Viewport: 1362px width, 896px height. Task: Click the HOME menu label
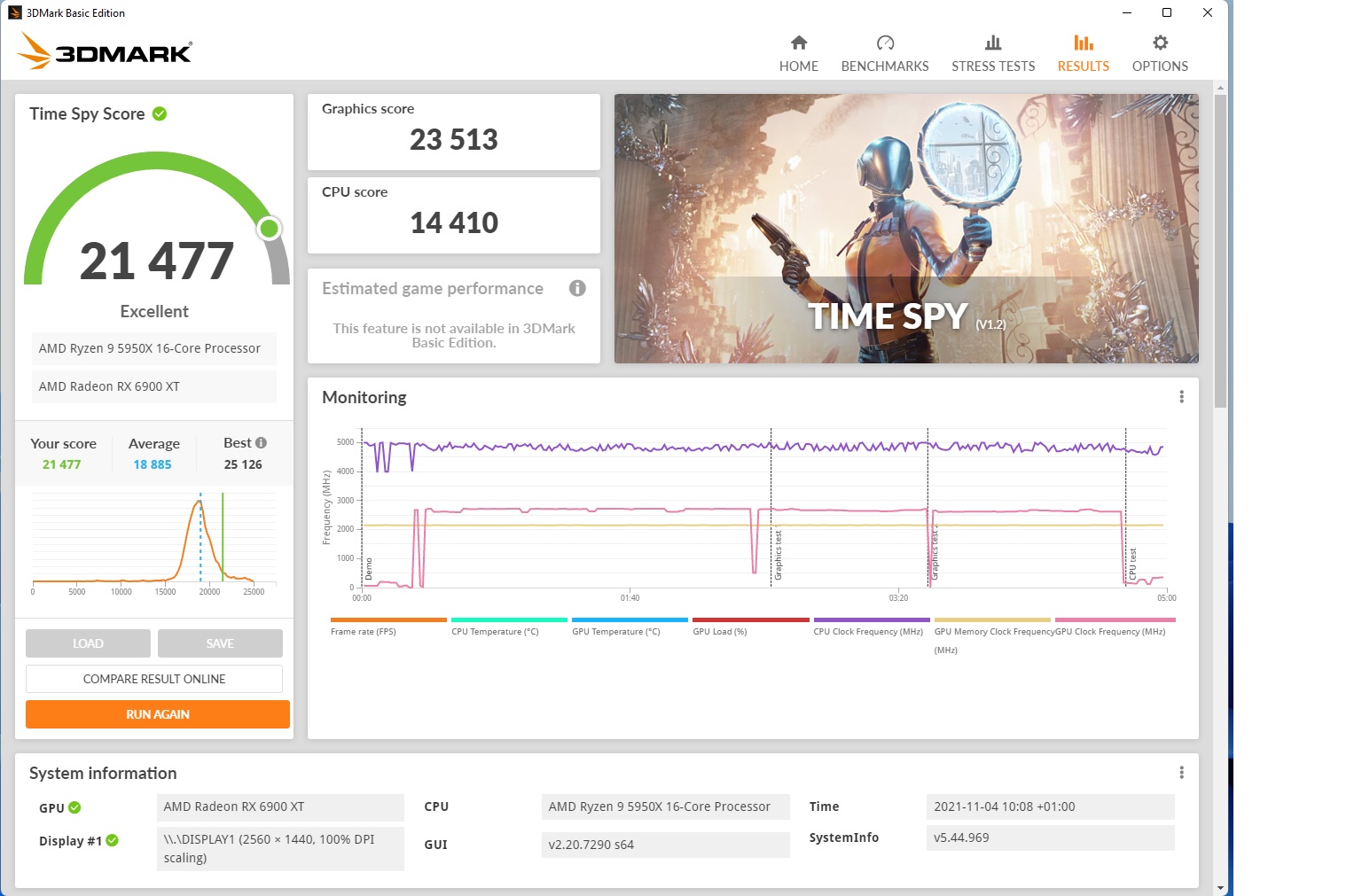[x=799, y=66]
